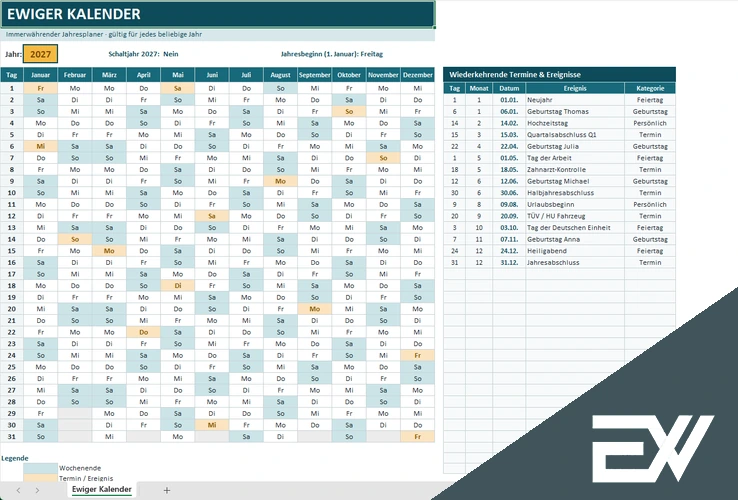Select the Urlaubsbeginn event cell
Image resolution: width=738 pixels, height=500 pixels.
coord(575,204)
